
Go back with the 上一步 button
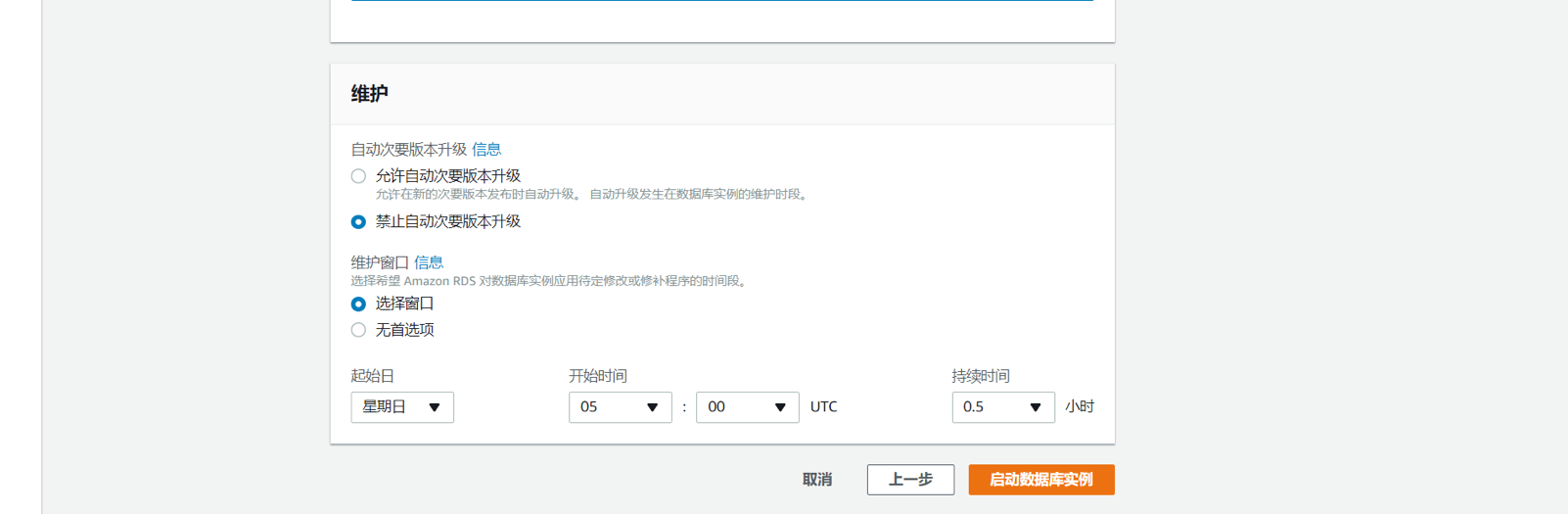910,480
